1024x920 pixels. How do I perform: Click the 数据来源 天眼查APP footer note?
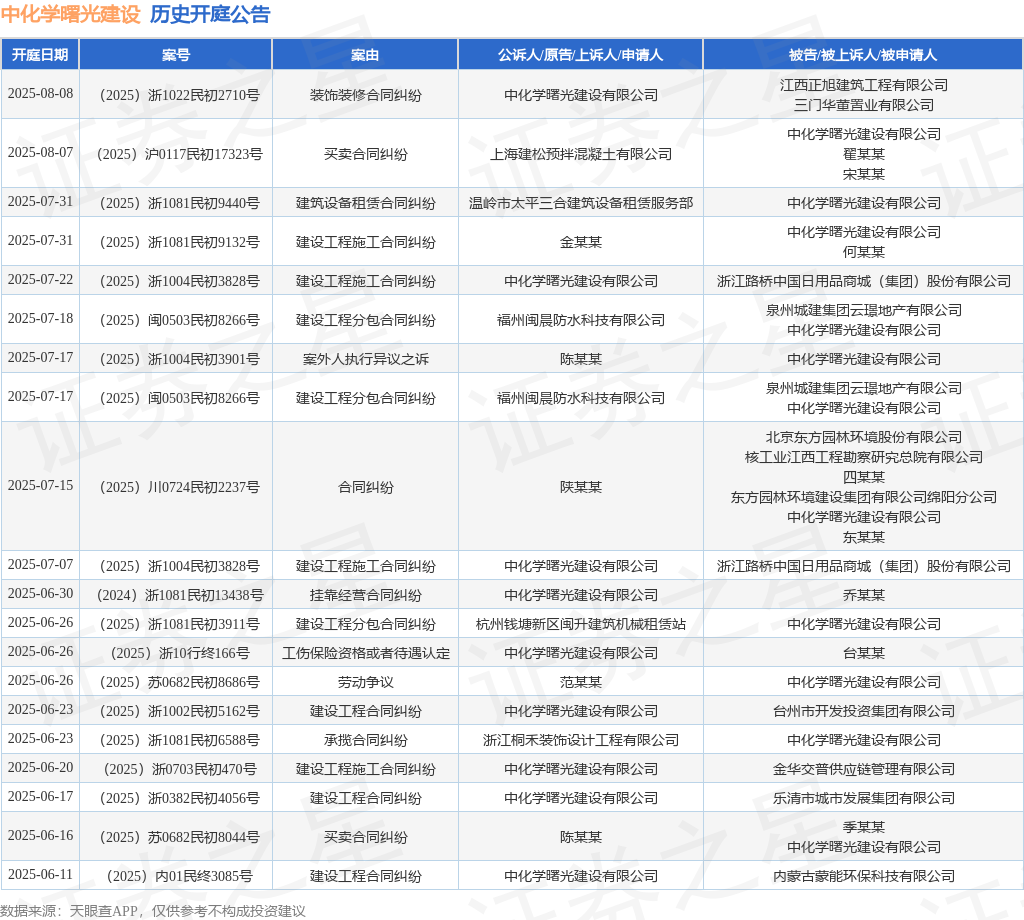tap(153, 911)
